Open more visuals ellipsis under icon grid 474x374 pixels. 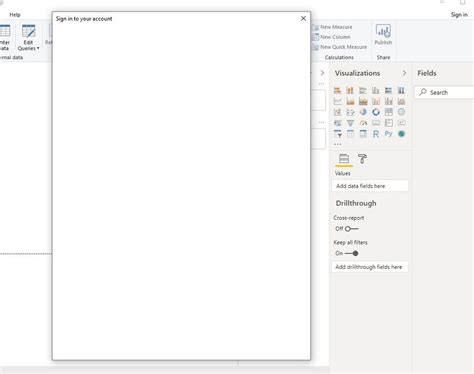(337, 144)
